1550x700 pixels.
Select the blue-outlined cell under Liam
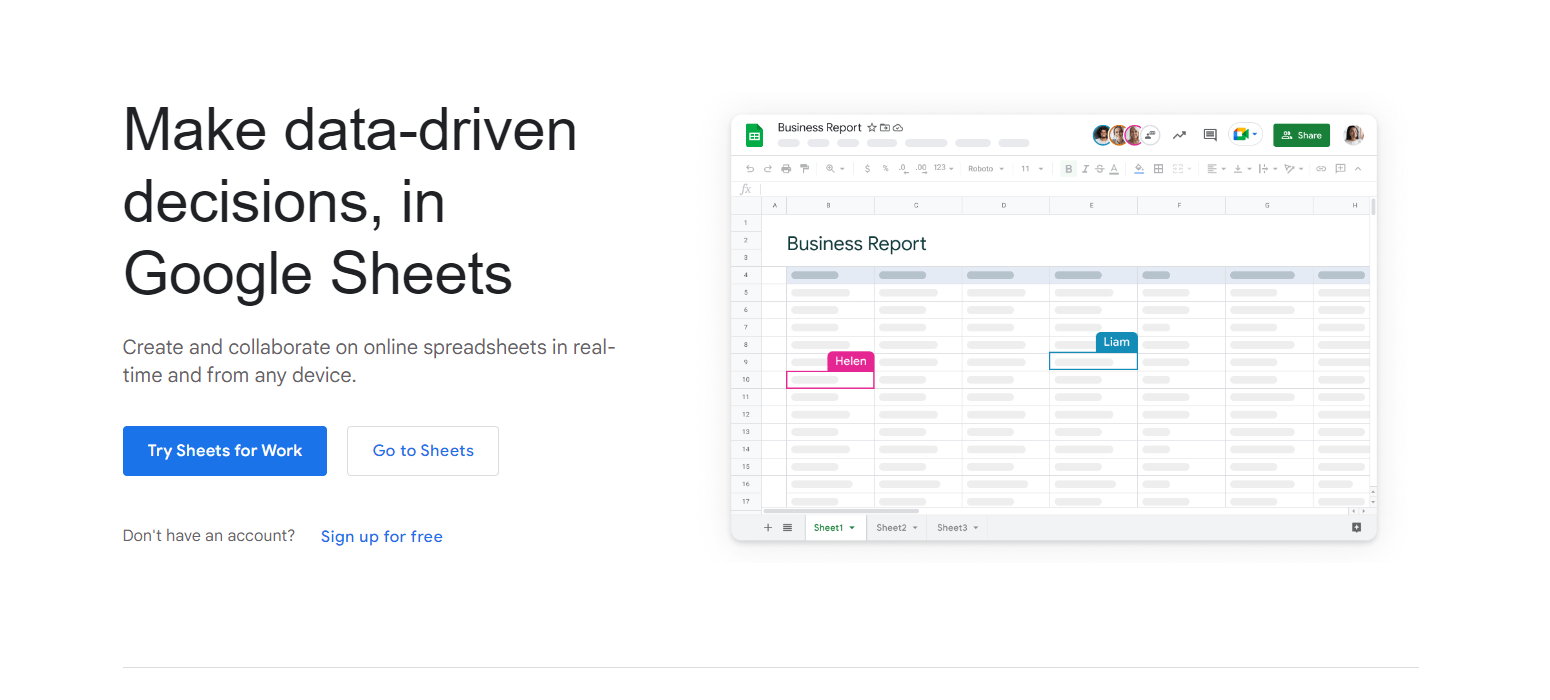1093,361
